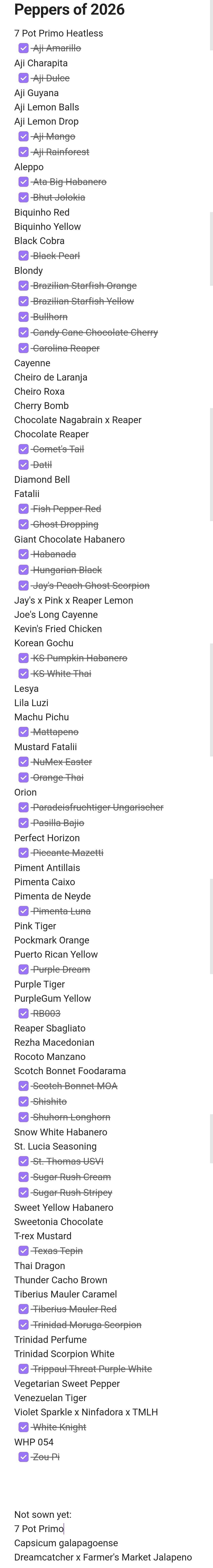Viewport: 213px width, 1568px height.
Task: Toggle the Comet's Tail checkbox
Action: 23,449
